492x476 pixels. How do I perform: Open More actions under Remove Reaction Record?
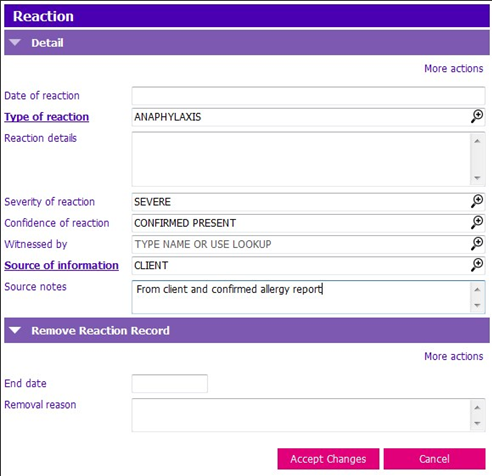click(x=453, y=356)
